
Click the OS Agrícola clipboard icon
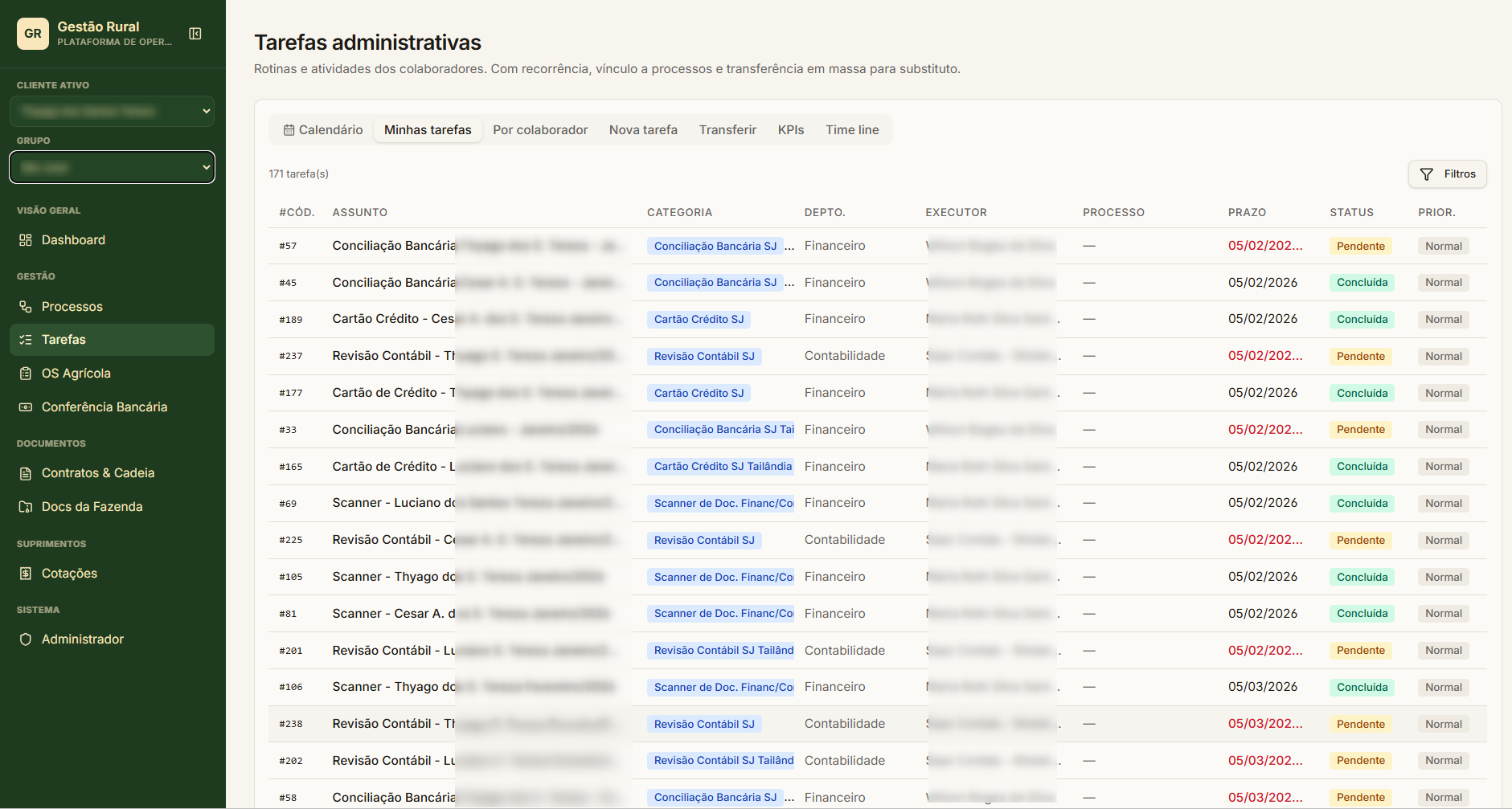click(26, 374)
